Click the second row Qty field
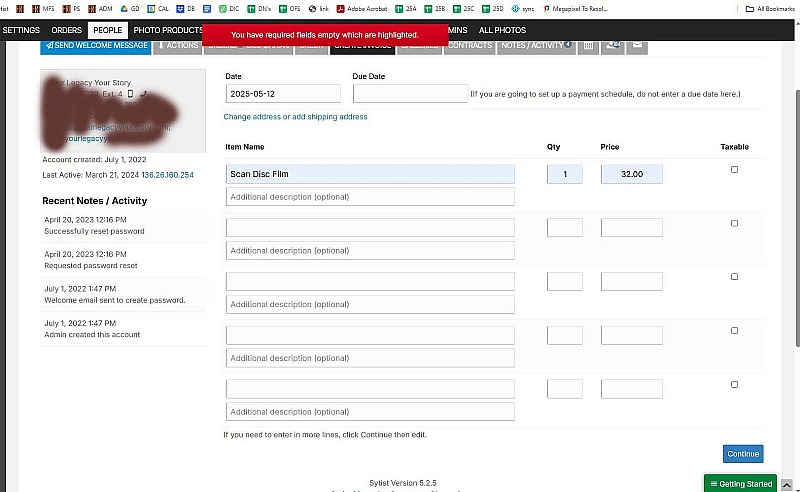Image resolution: width=800 pixels, height=492 pixels. click(565, 228)
